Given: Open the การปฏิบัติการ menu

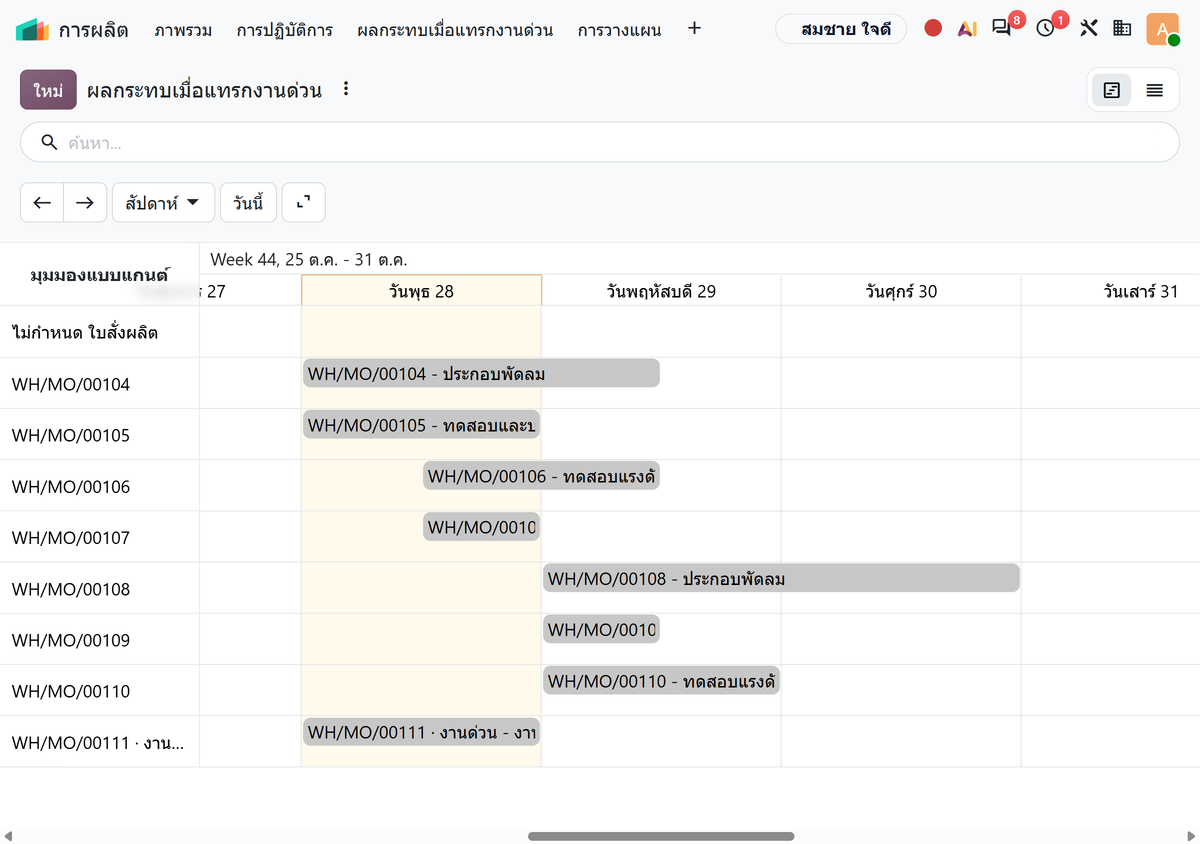Looking at the screenshot, I should tap(284, 29).
